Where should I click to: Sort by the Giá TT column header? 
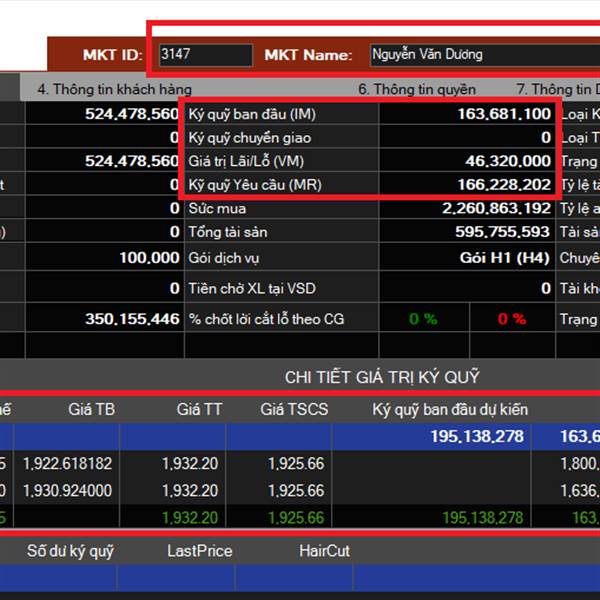[x=199, y=409]
